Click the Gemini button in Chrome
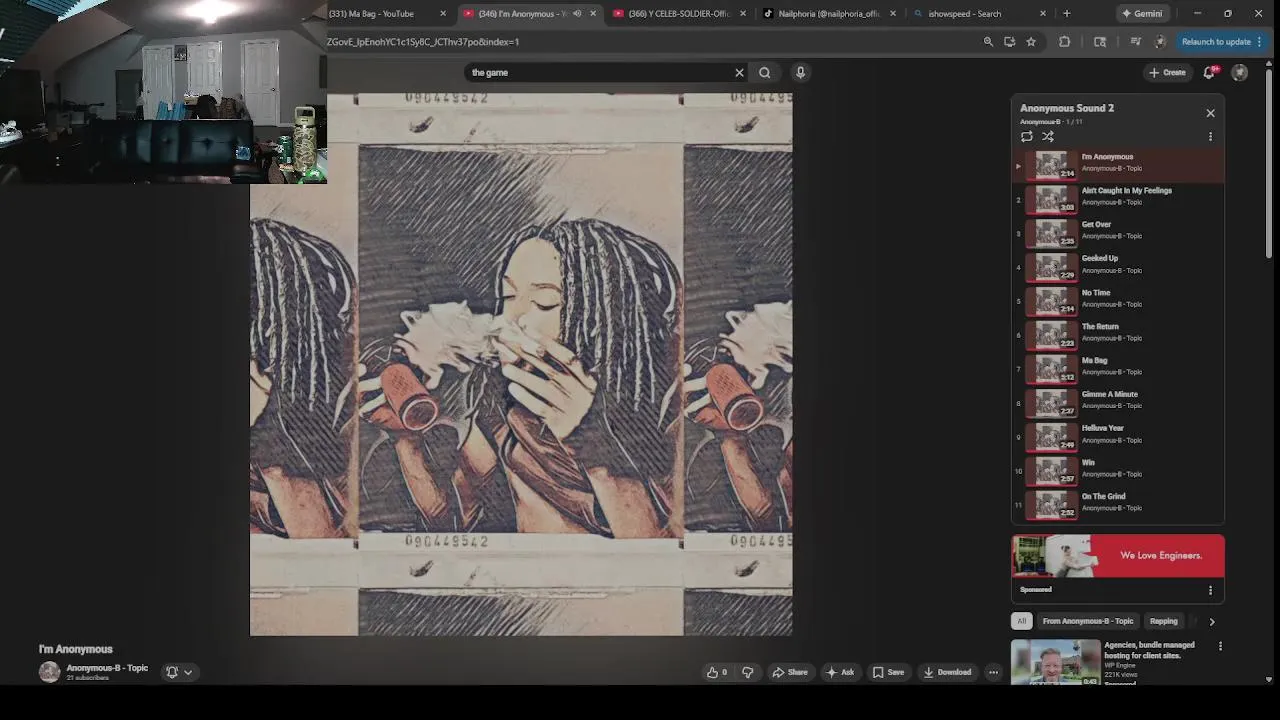This screenshot has width=1280, height=720. click(x=1142, y=13)
